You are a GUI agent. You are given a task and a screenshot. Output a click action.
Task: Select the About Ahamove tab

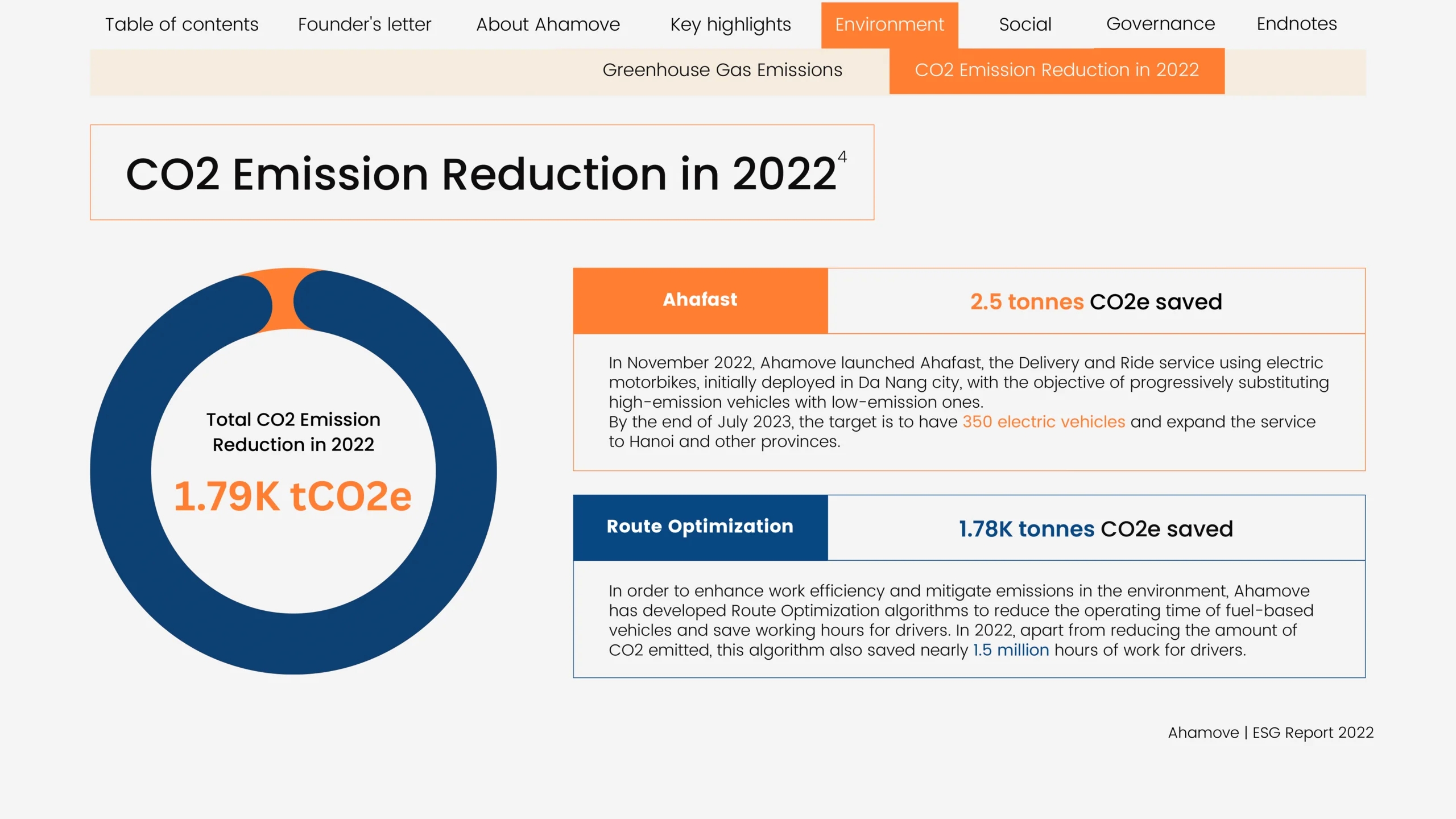coord(548,24)
